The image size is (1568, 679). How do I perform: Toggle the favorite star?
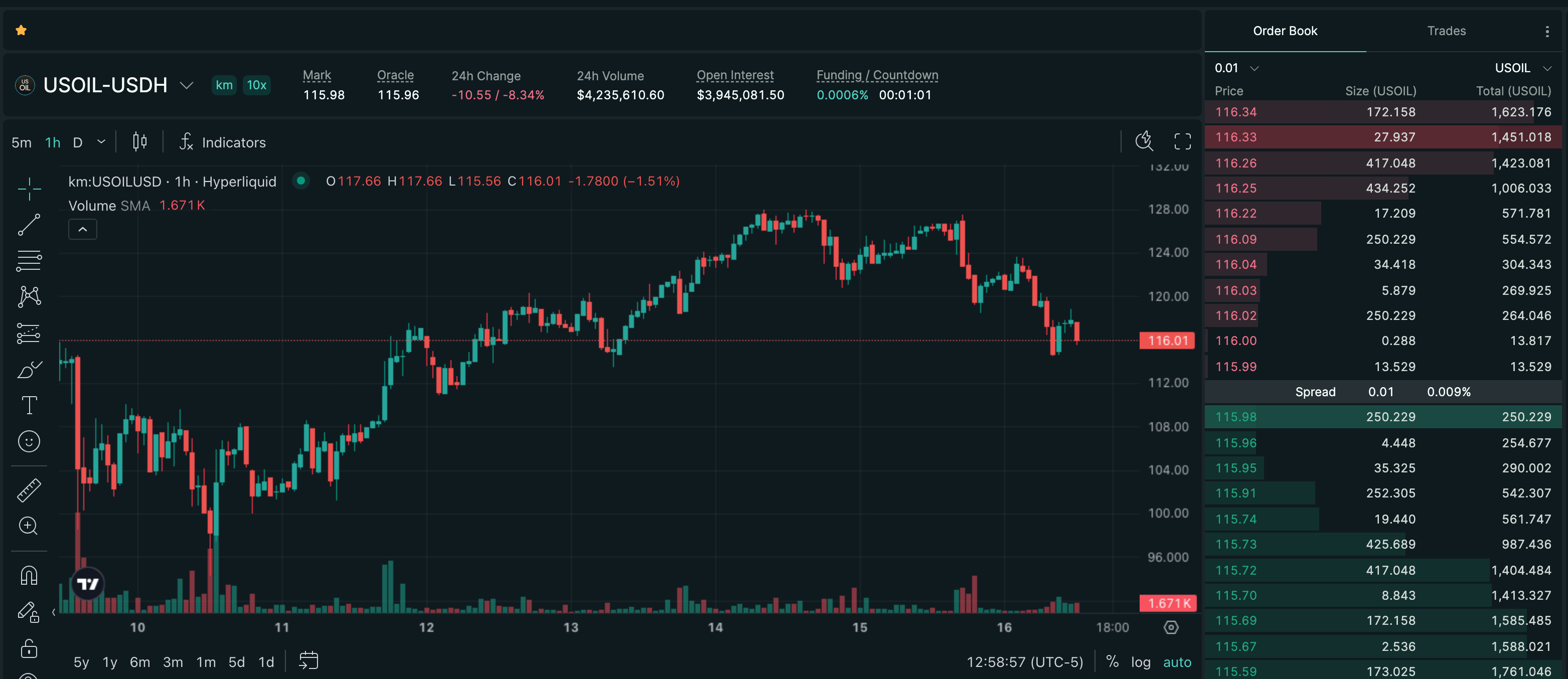(x=21, y=31)
